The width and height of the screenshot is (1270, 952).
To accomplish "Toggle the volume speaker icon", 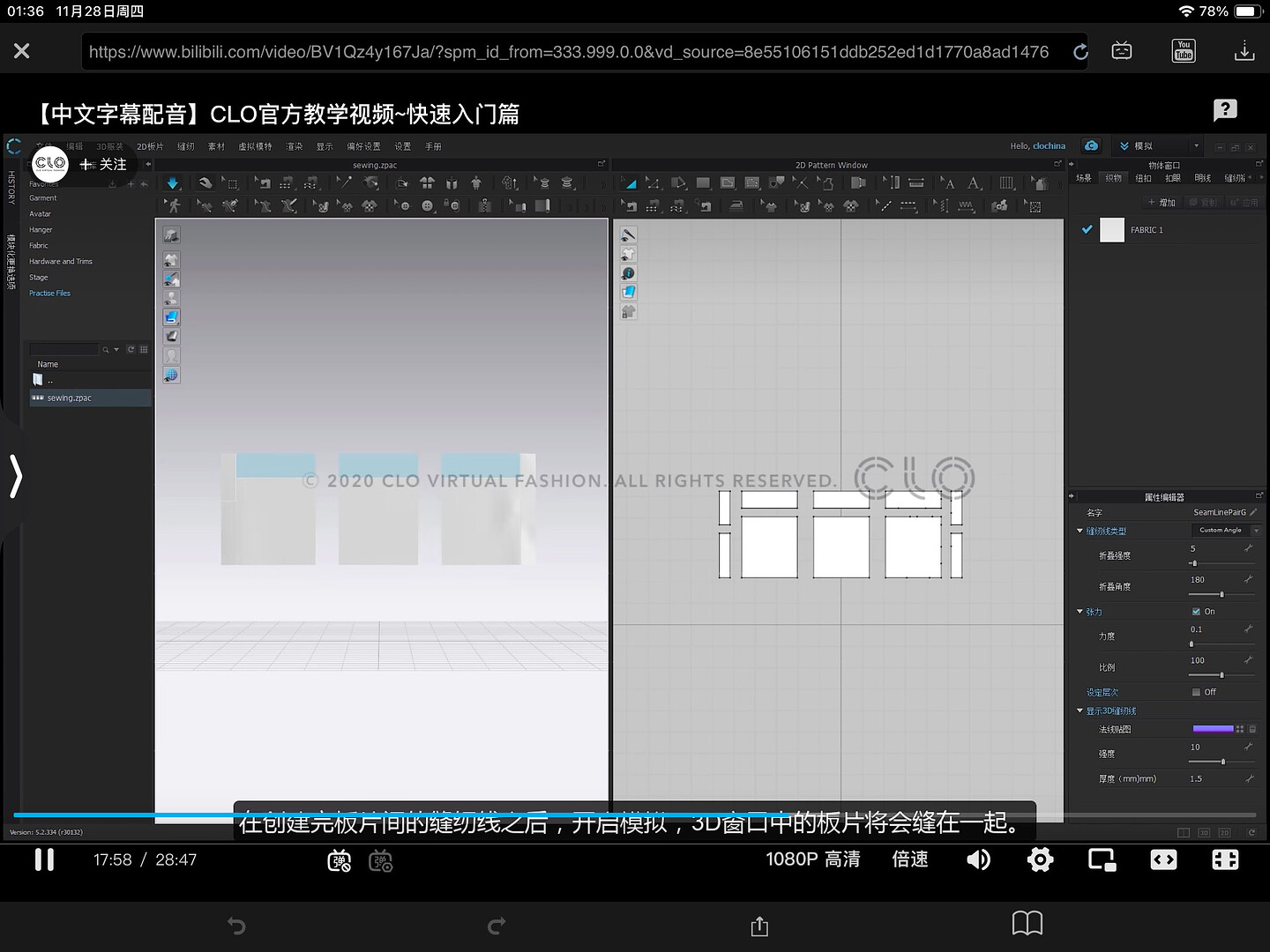I will [979, 859].
